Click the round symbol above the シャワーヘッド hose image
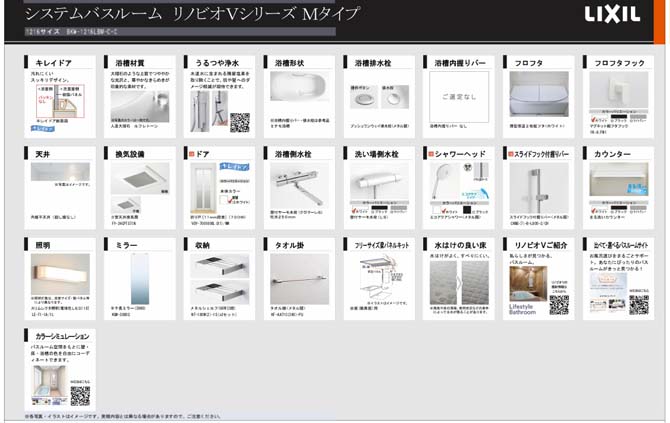 (468, 167)
